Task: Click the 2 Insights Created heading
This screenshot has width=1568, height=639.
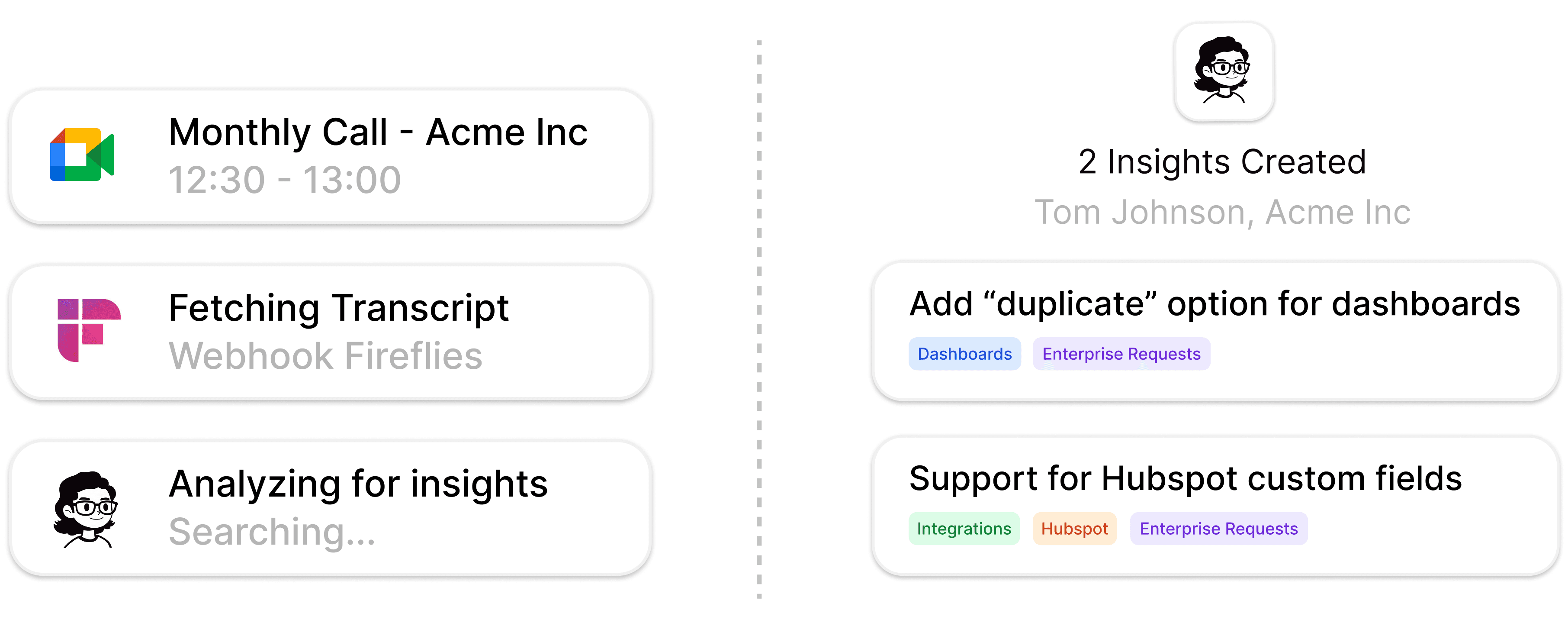Action: click(1222, 162)
